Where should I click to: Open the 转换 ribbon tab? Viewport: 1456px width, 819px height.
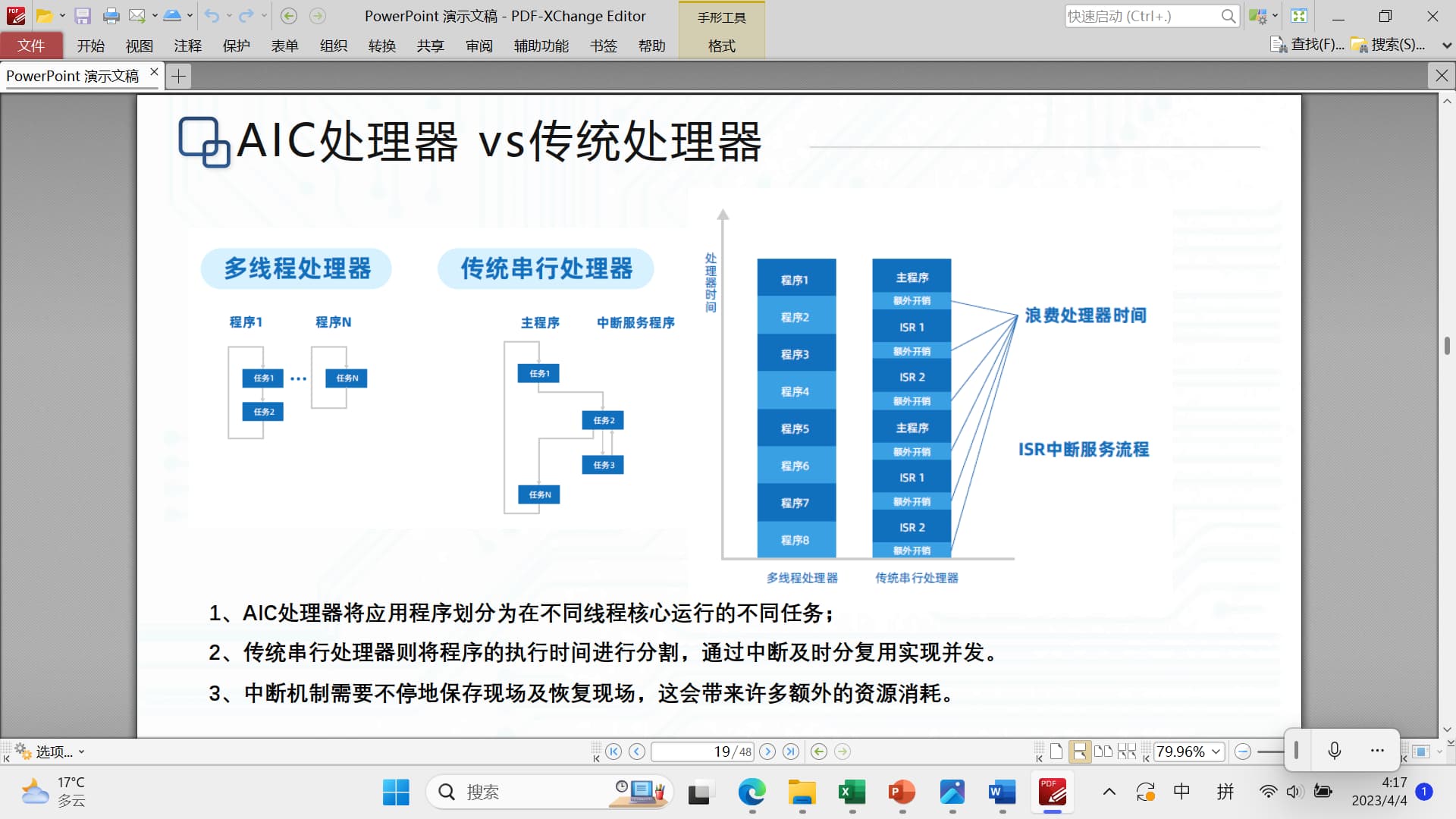coord(381,45)
